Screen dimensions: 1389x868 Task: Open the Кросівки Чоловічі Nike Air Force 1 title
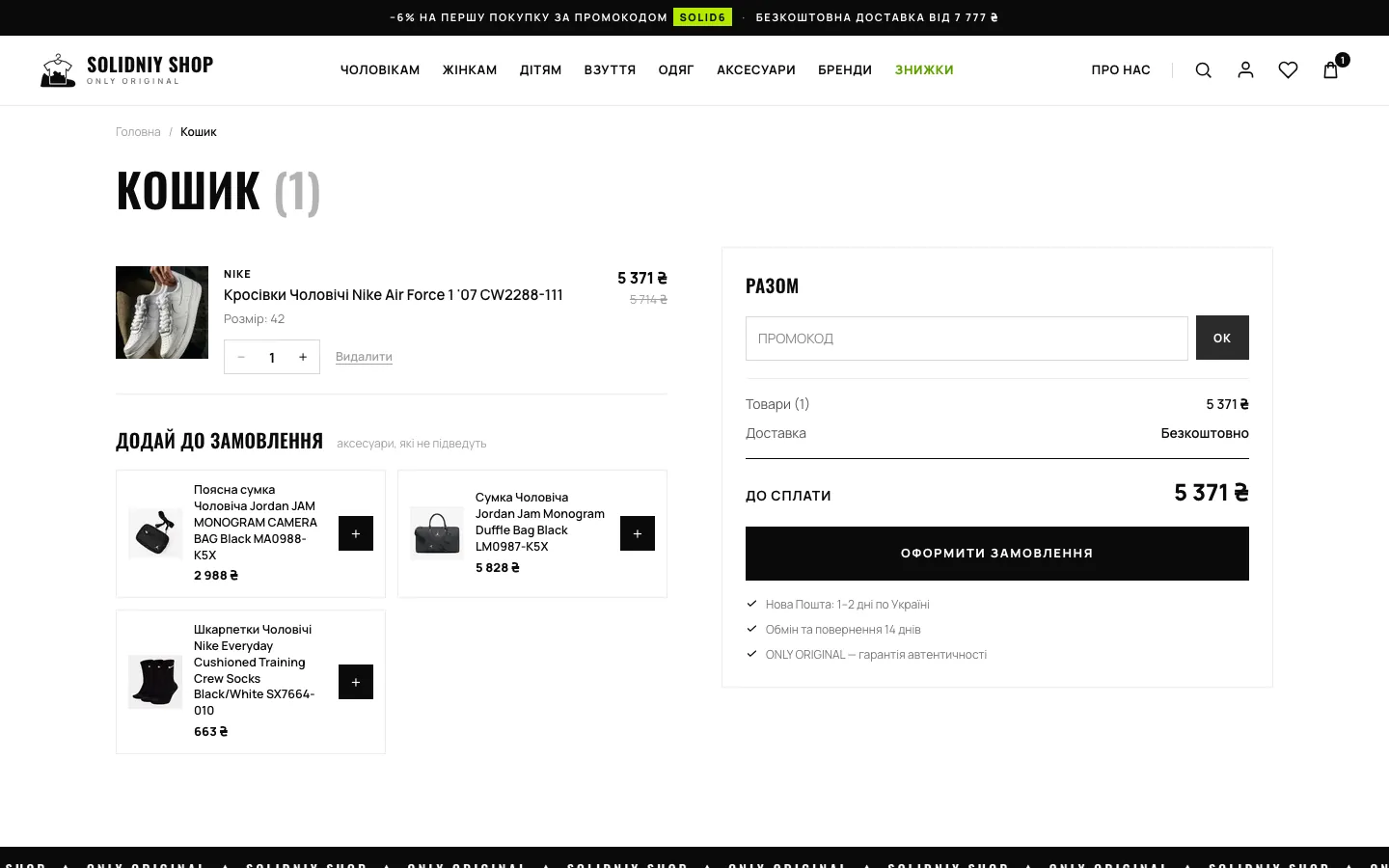[x=394, y=295]
